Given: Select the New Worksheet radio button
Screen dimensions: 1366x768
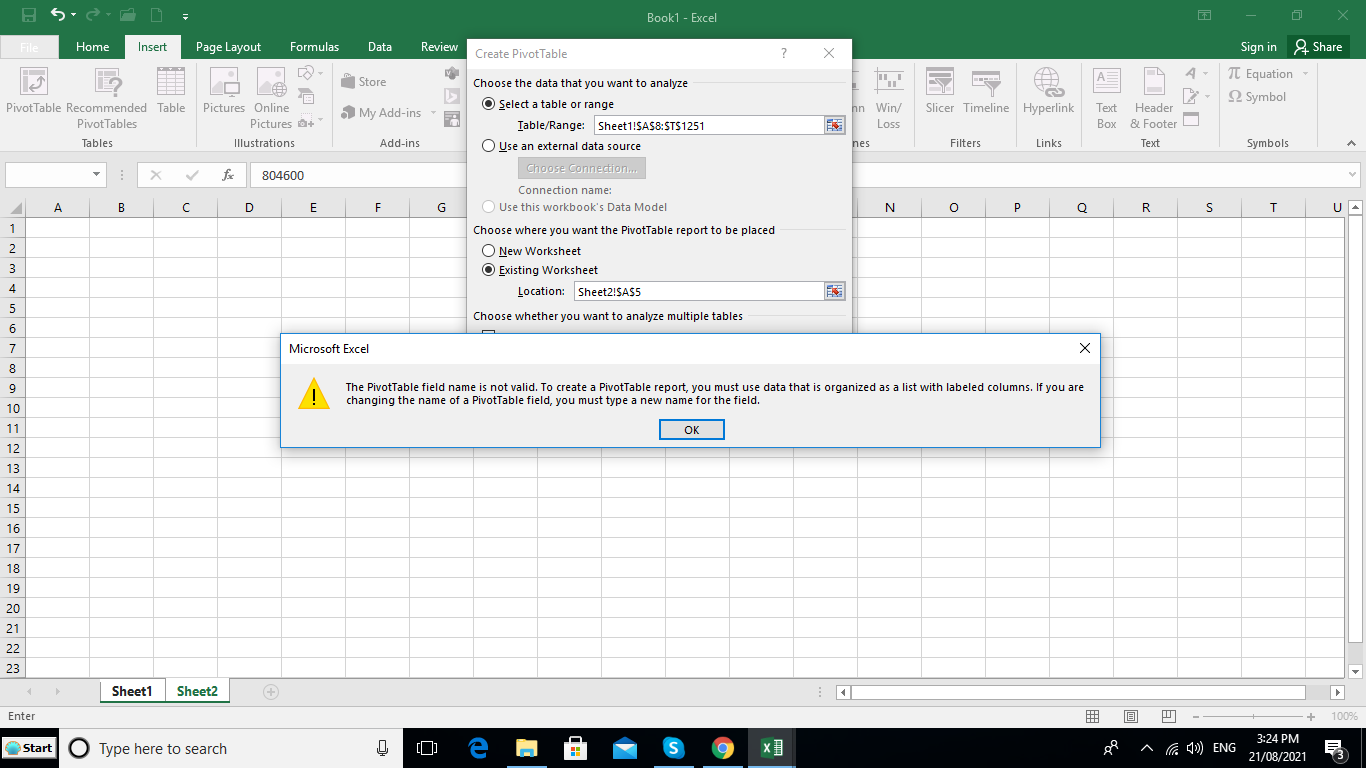Looking at the screenshot, I should 489,251.
